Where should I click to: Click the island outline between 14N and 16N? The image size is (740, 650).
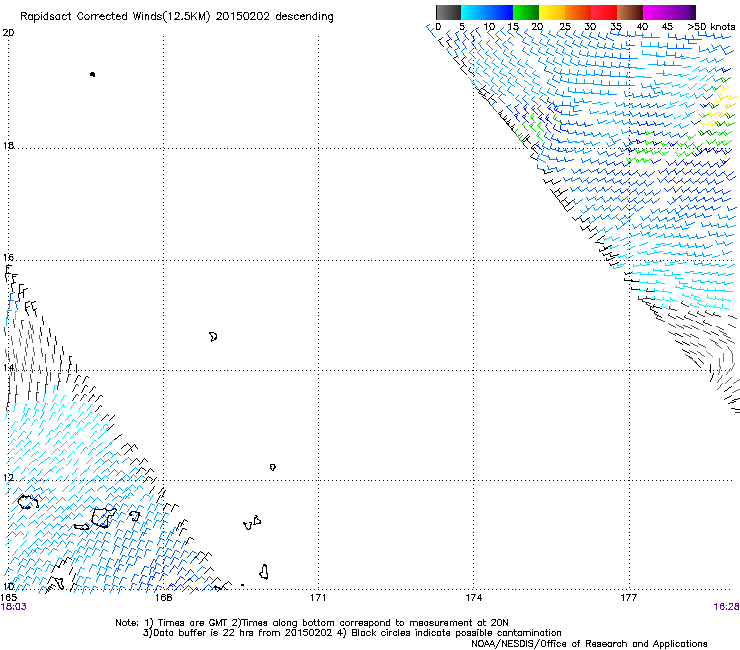(x=213, y=337)
